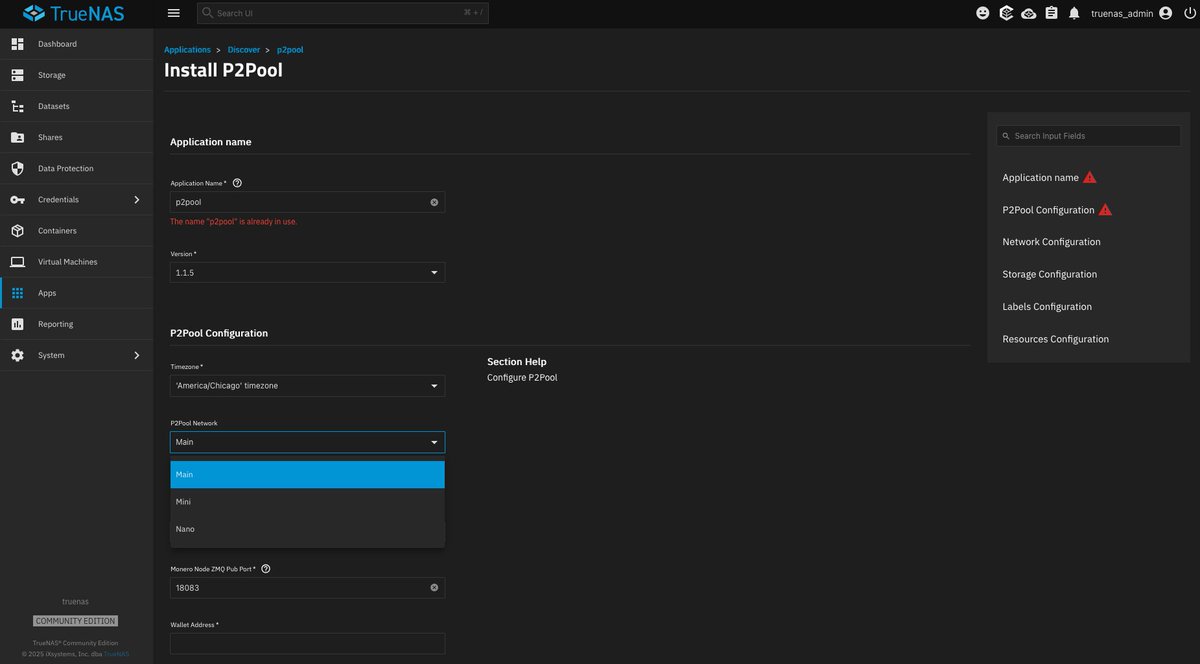
Task: Click the Install P2Pool heading
Action: 223,71
